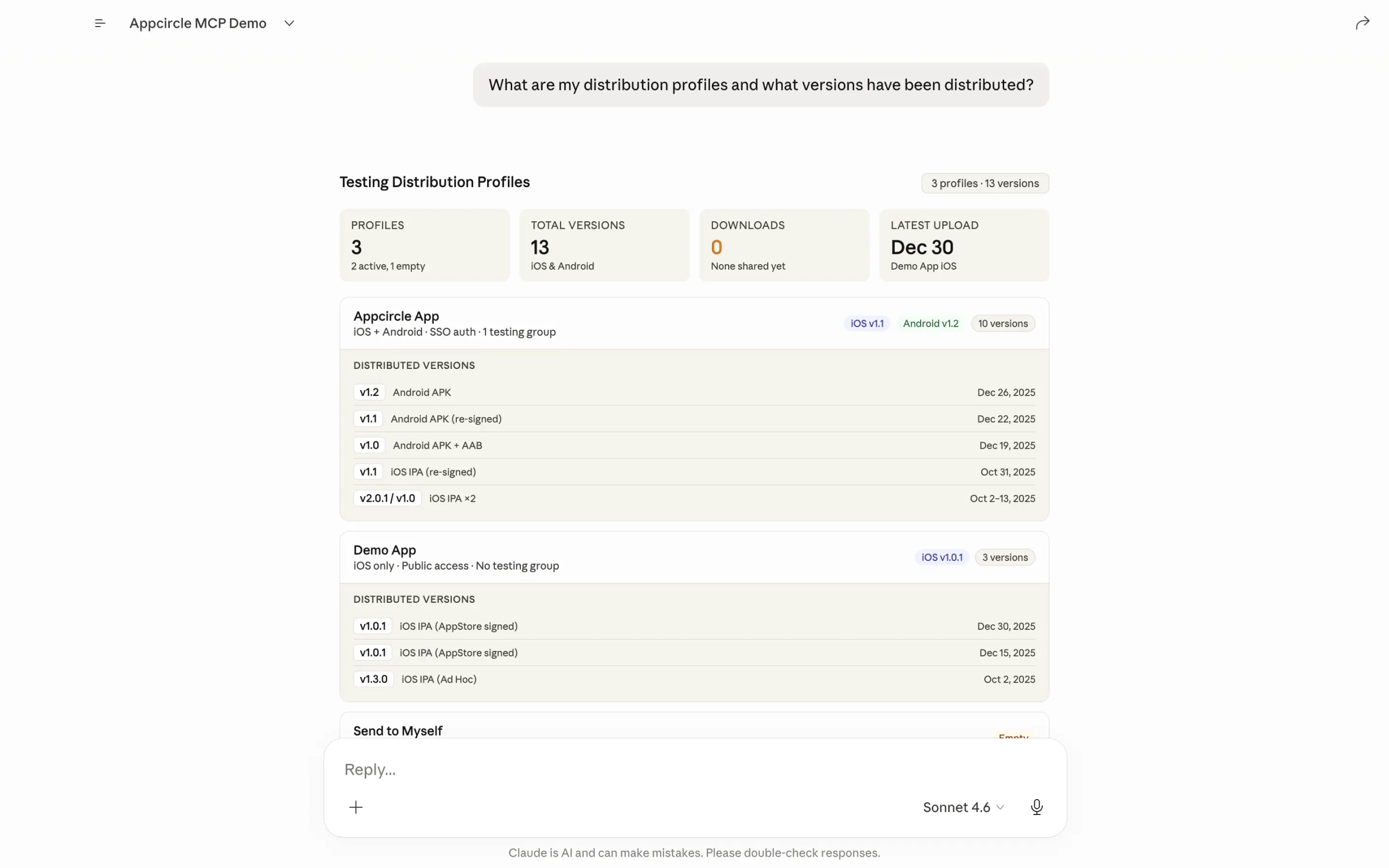Select the v1.2 Android APK row

tap(694, 392)
